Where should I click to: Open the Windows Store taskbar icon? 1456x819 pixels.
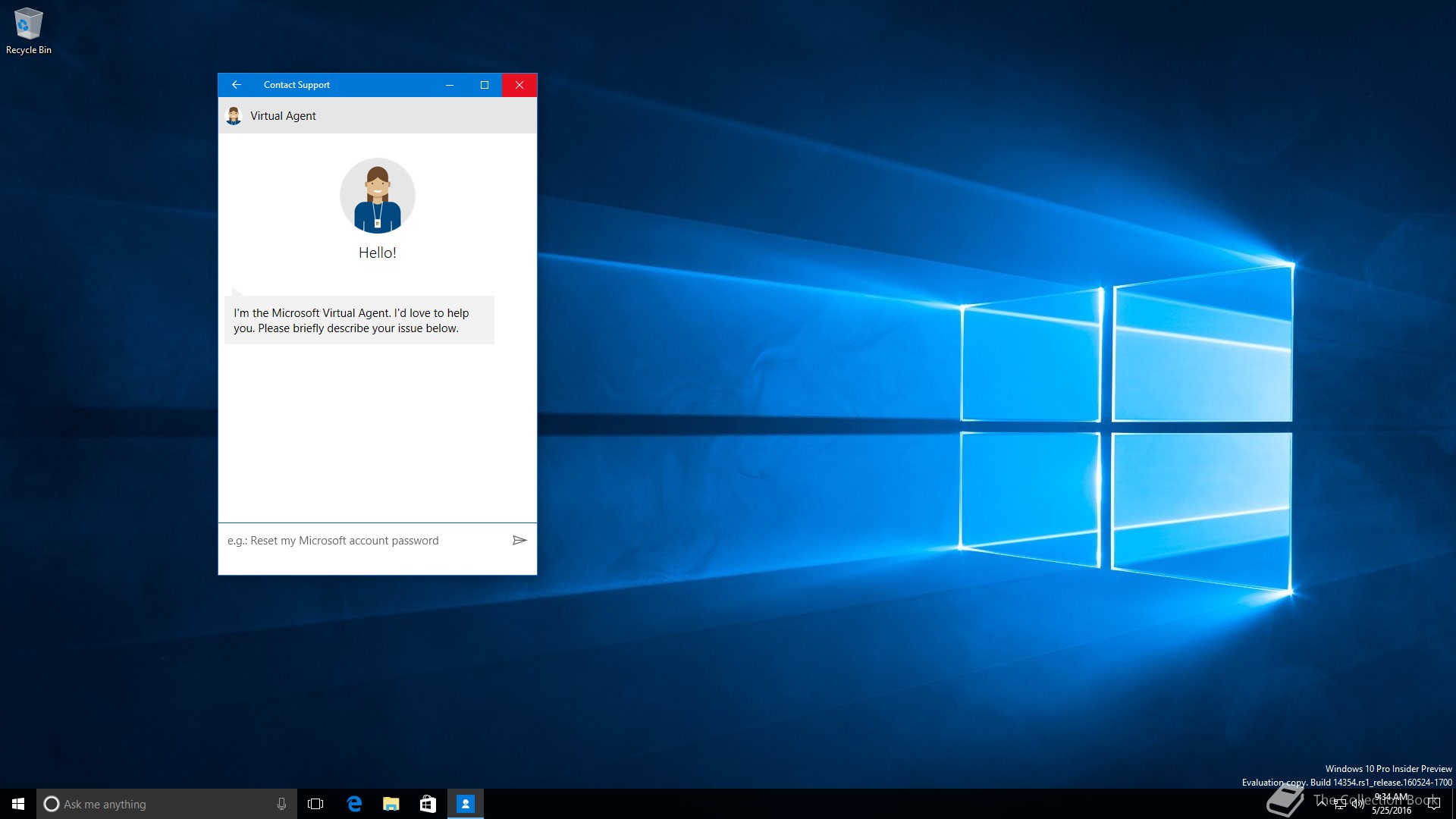tap(428, 804)
